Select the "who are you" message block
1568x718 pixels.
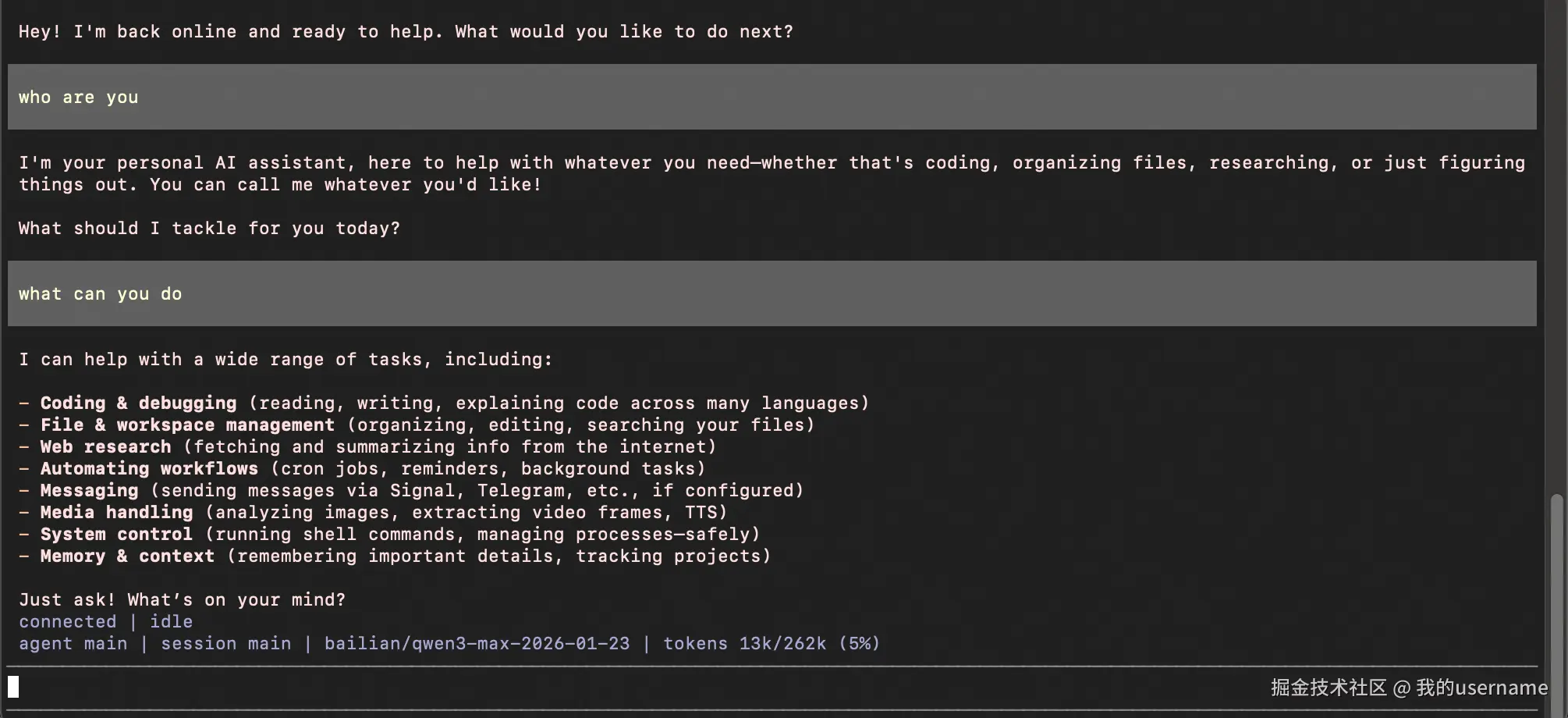(x=771, y=98)
